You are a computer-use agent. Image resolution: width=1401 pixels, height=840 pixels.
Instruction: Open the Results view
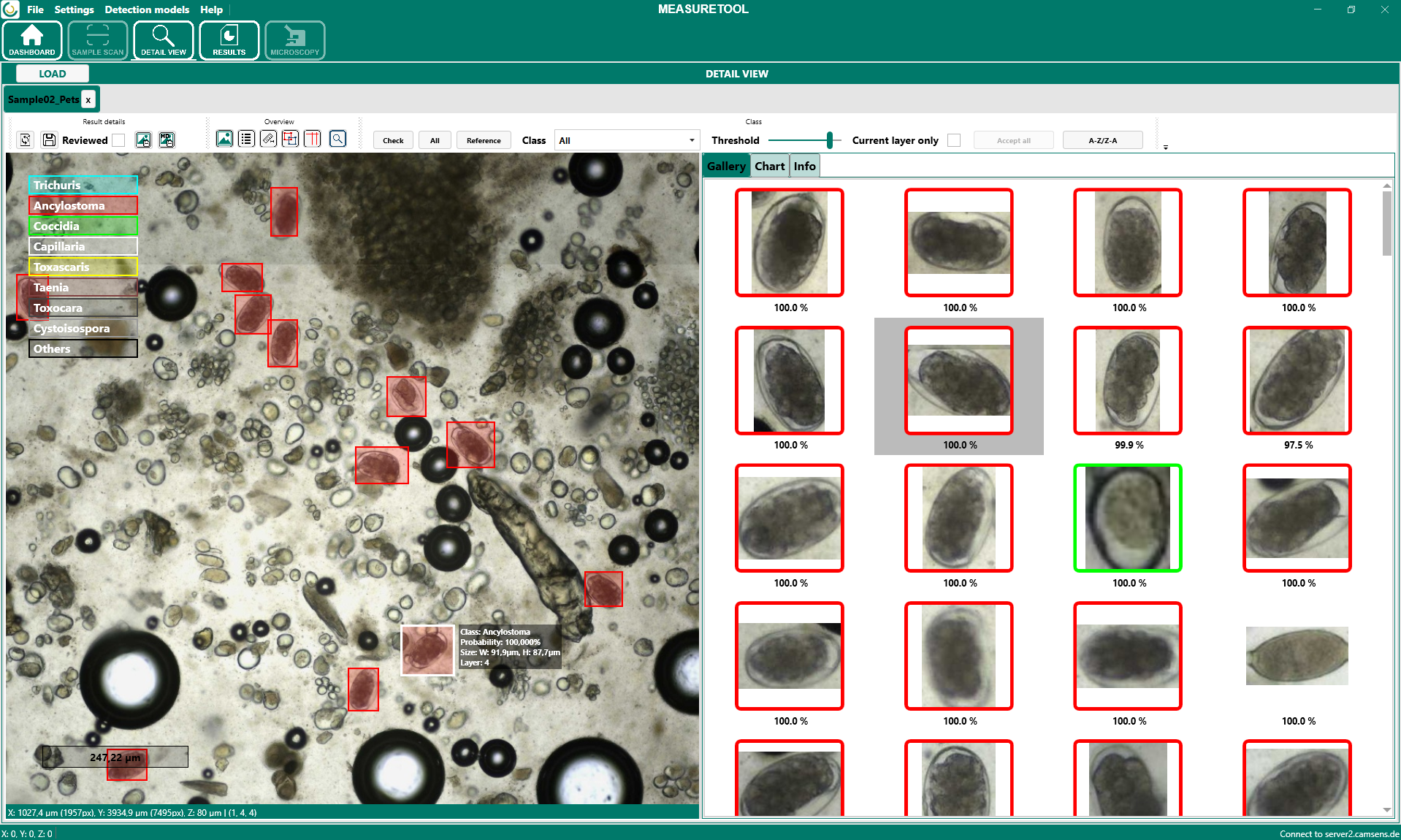[x=229, y=40]
